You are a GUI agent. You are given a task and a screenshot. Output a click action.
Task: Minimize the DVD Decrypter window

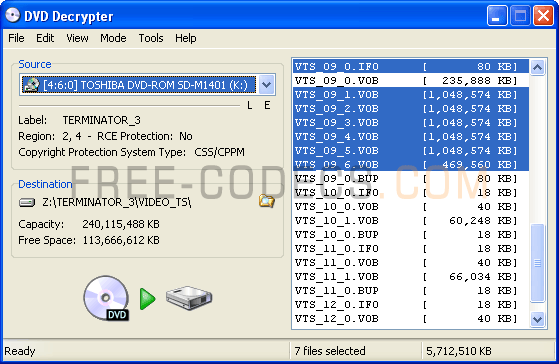click(497, 16)
